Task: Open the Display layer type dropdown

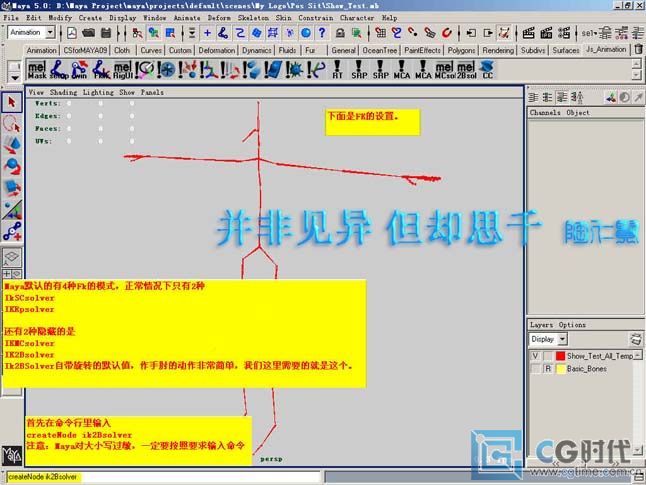Action: point(548,339)
